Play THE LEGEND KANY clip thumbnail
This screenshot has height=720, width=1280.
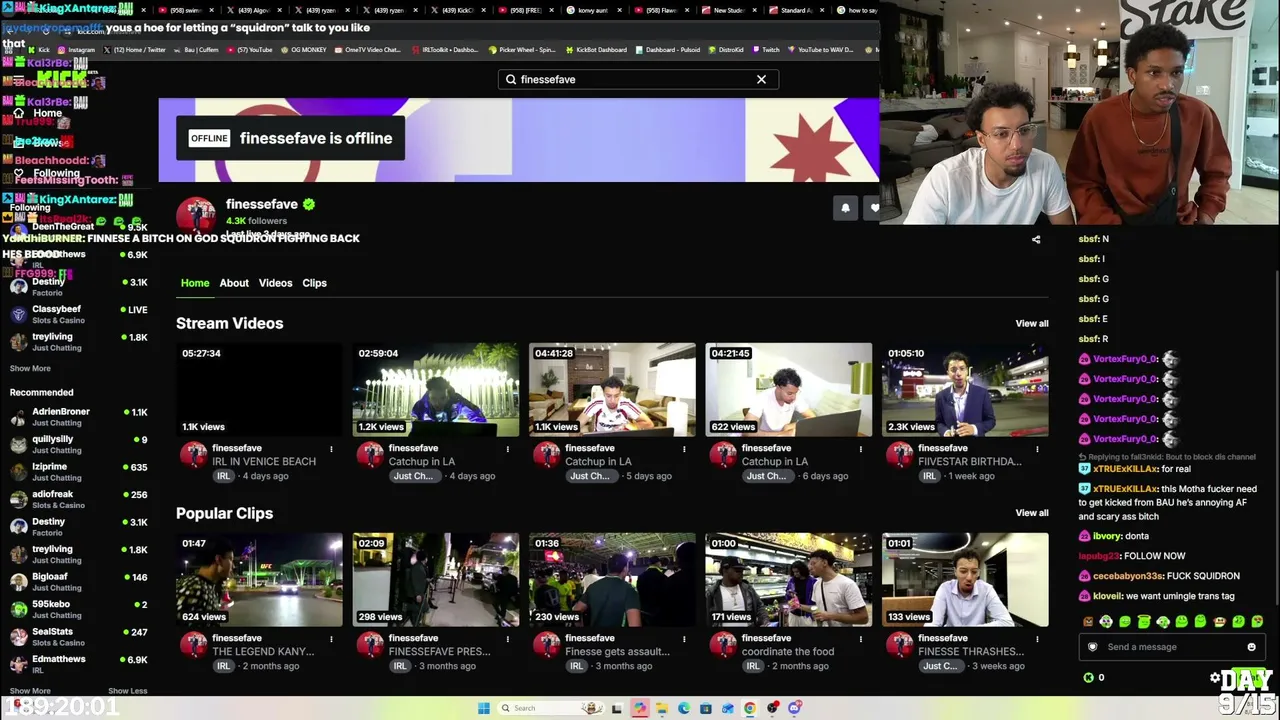[x=259, y=580]
